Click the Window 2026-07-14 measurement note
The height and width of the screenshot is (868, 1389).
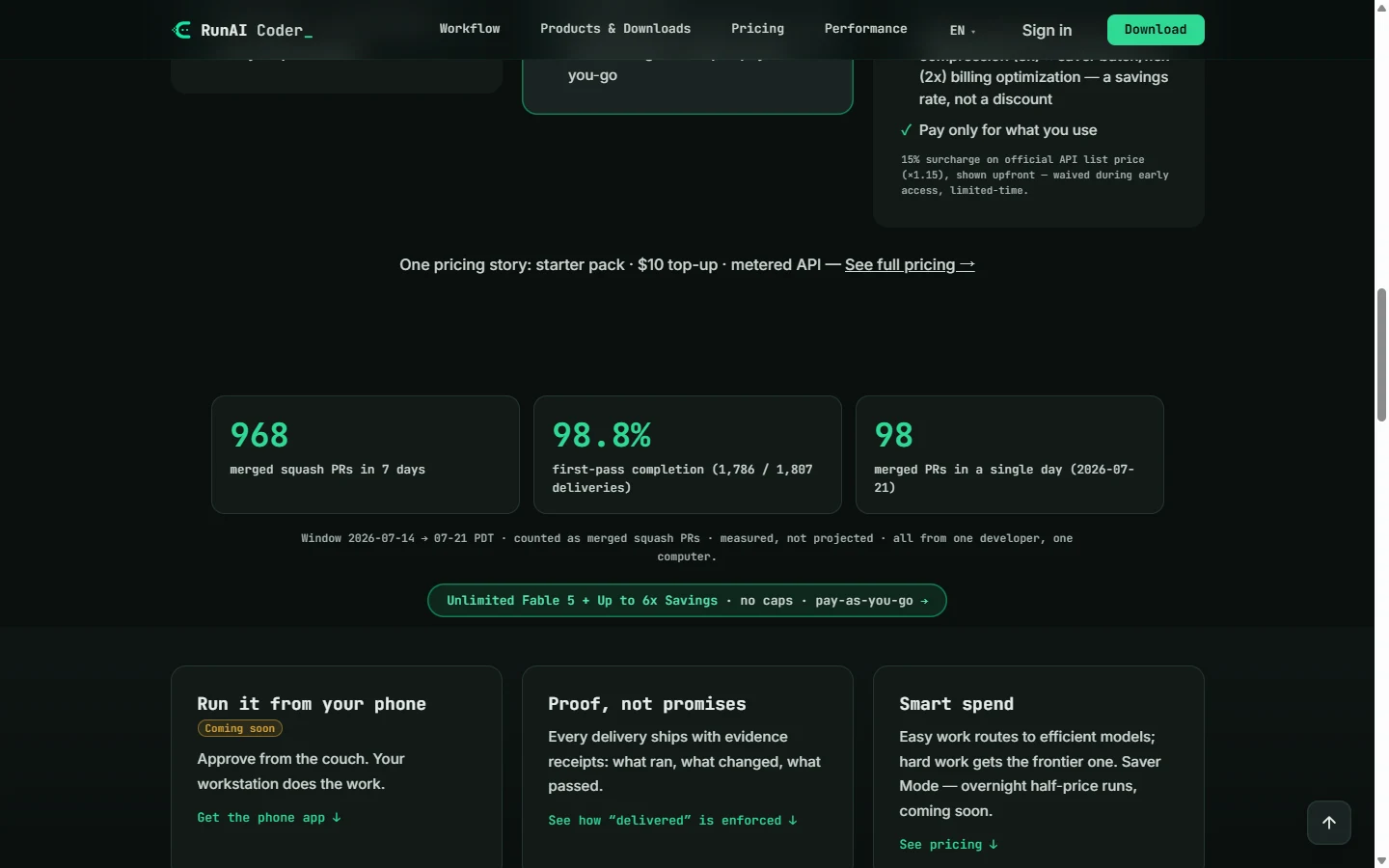[x=687, y=547]
